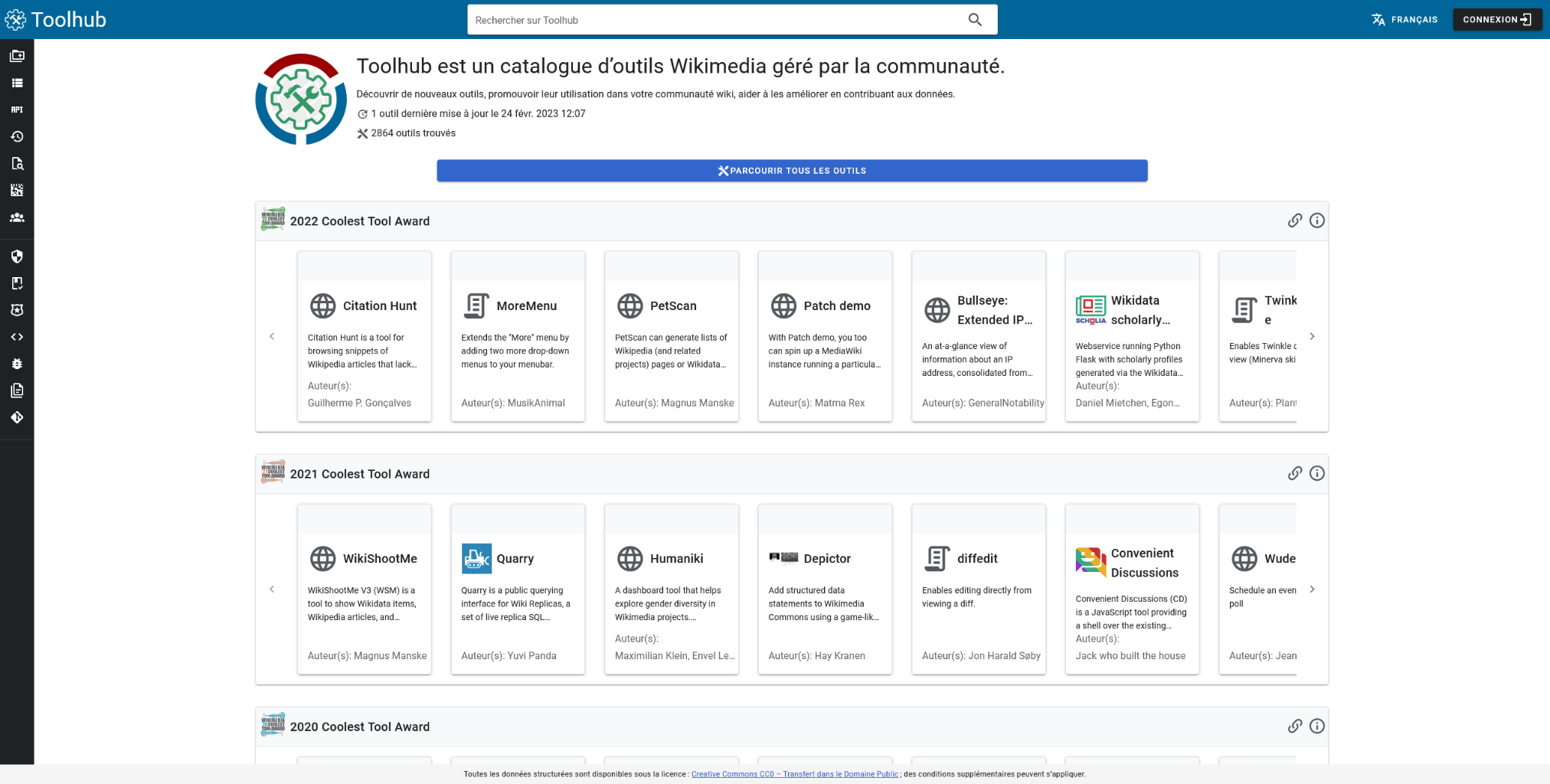Open the Twinkle tool card
The width and height of the screenshot is (1550, 784).
click(1257, 336)
